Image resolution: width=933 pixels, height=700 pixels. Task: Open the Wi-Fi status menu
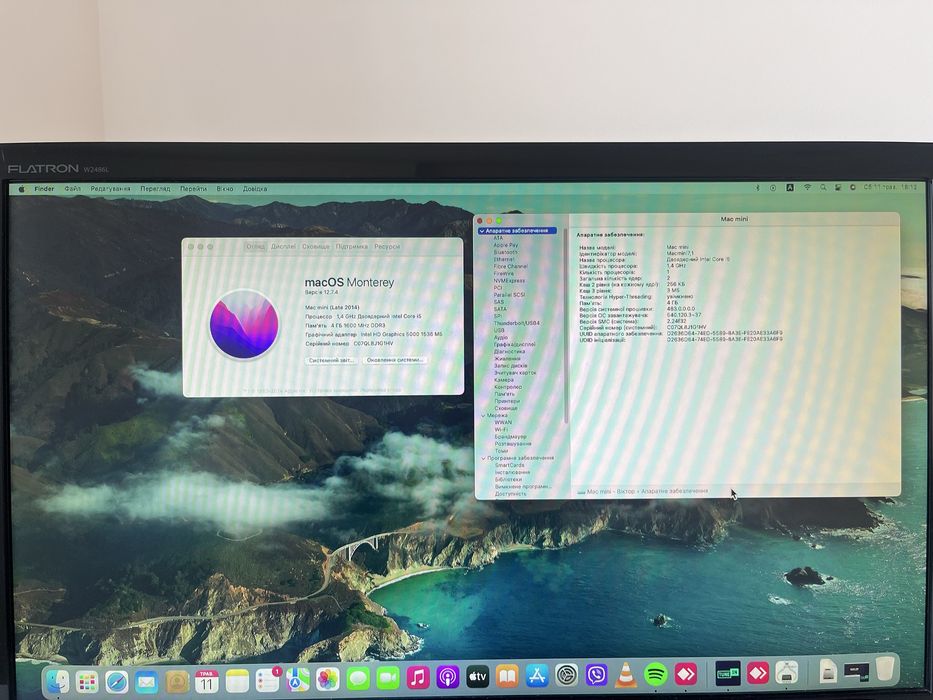807,188
